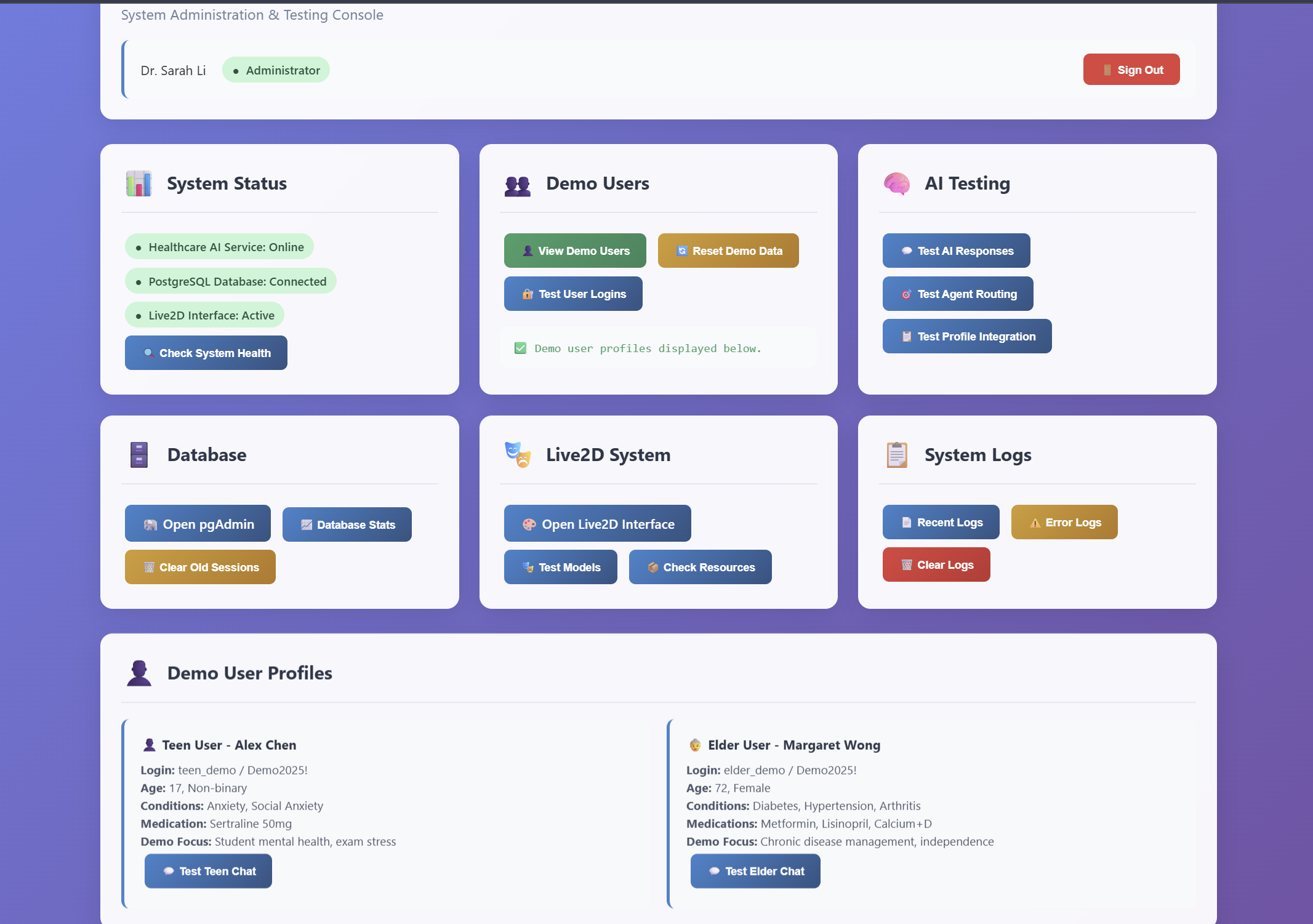Click the Live2D System masks icon

(517, 455)
